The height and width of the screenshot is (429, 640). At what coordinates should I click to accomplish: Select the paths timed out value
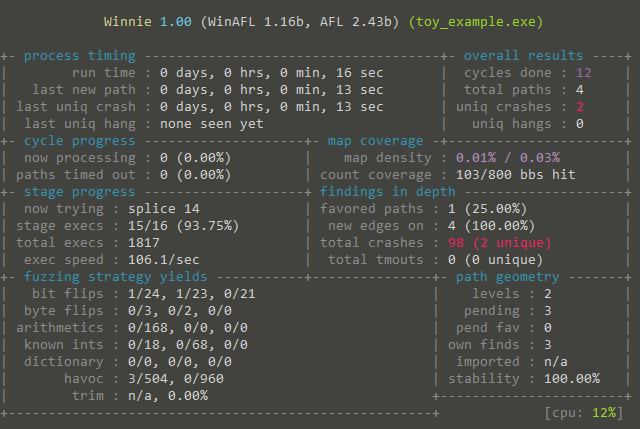click(196, 175)
